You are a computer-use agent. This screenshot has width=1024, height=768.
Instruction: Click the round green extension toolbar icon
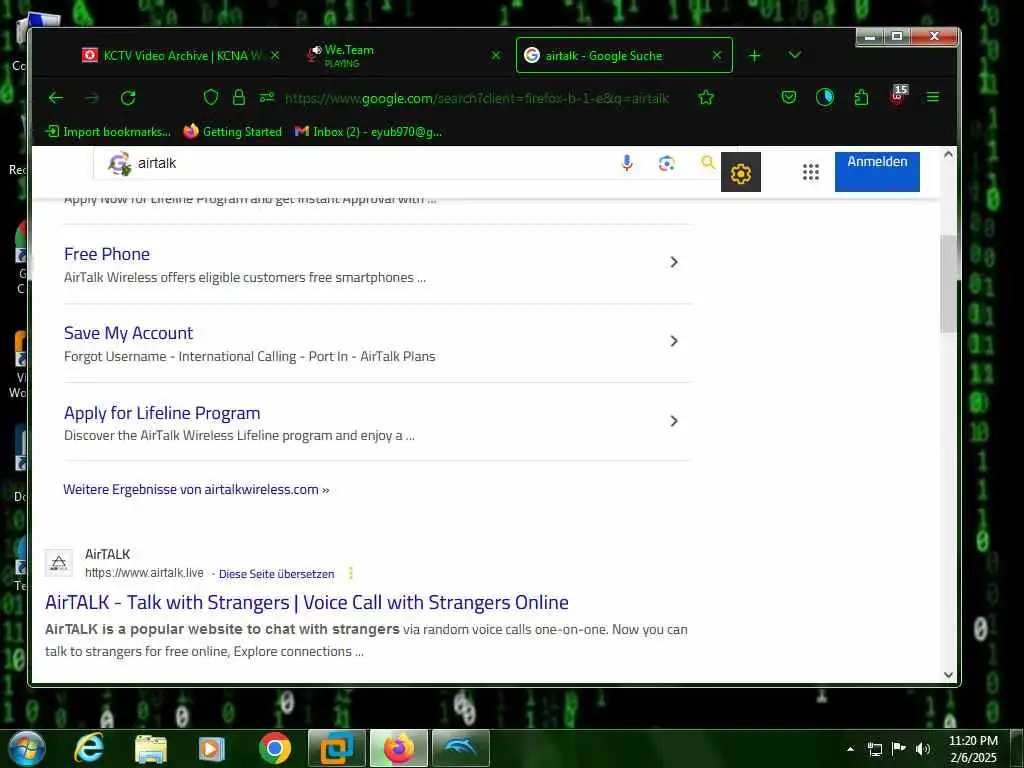tap(825, 97)
